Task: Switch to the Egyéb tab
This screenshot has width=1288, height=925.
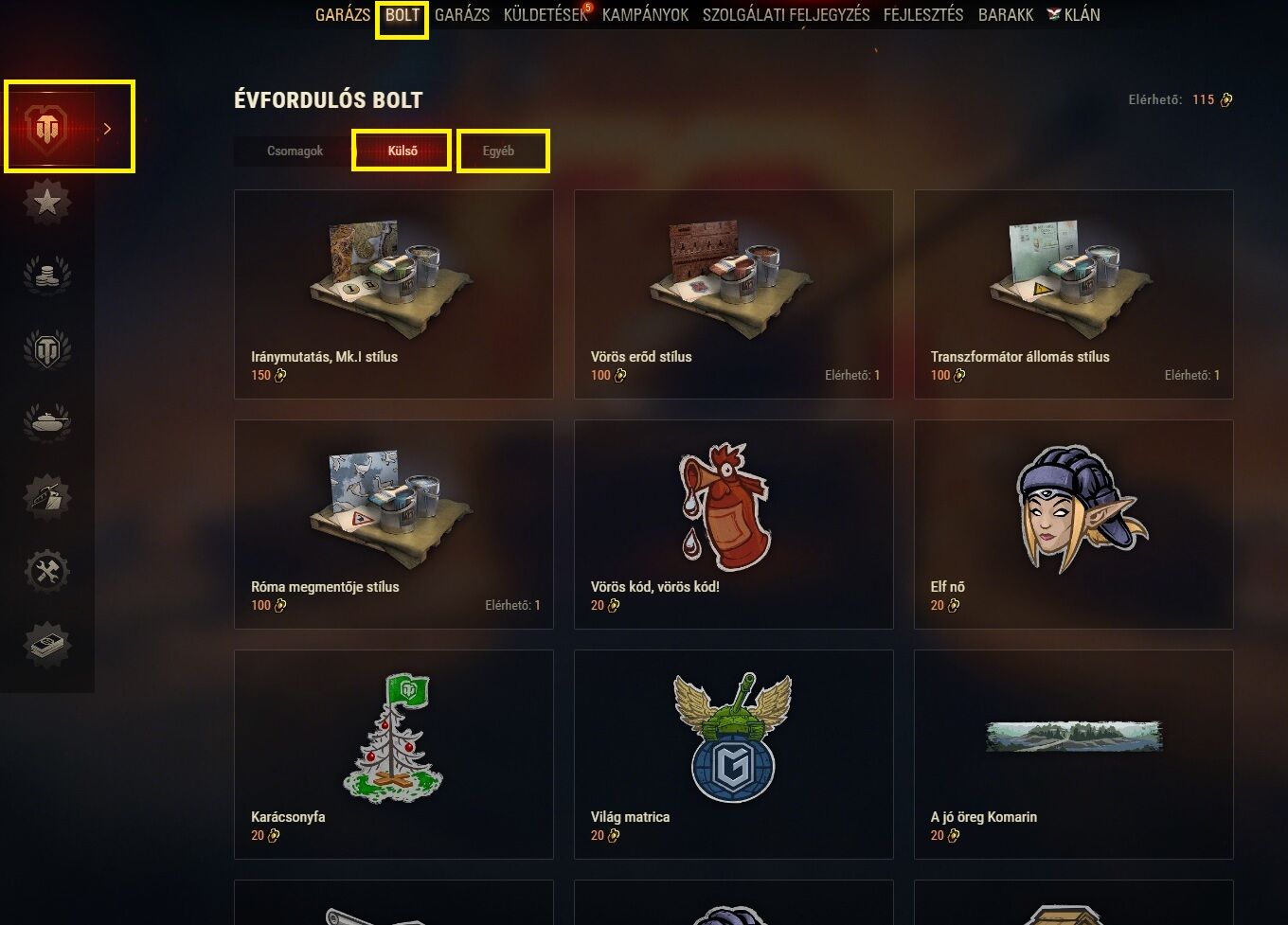Action: [499, 151]
